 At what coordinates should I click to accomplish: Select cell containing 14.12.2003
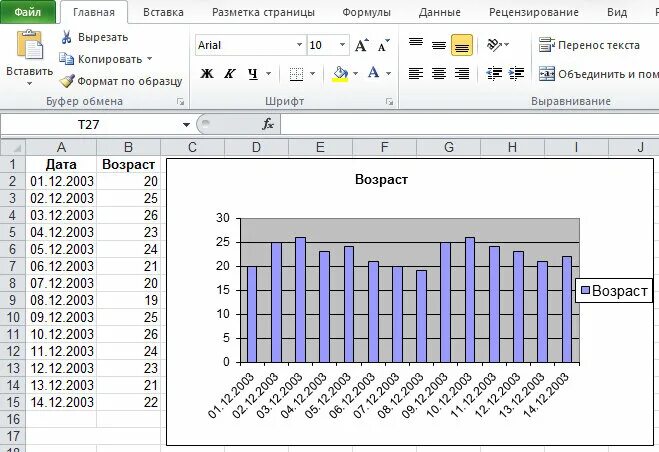[61, 402]
